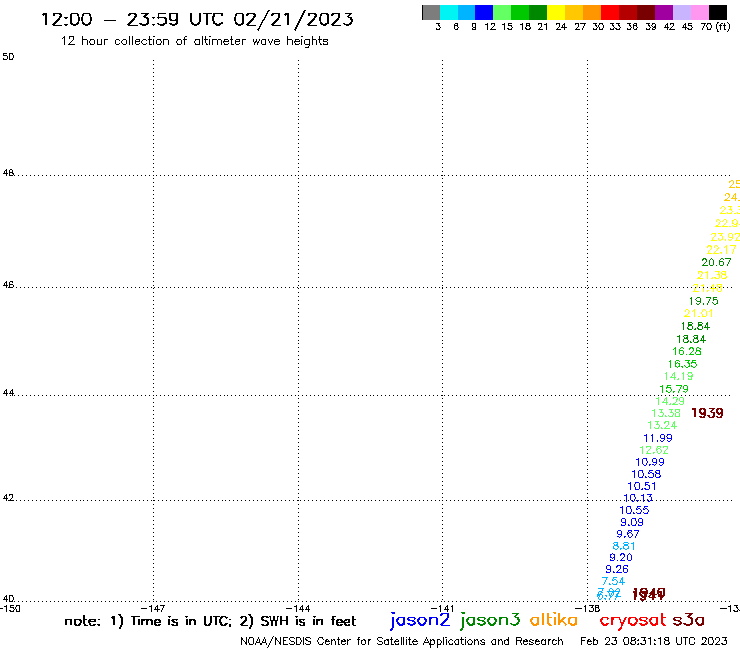Click the cyan swatch in the color legend
Screen dimensions: 740x650
pos(449,12)
